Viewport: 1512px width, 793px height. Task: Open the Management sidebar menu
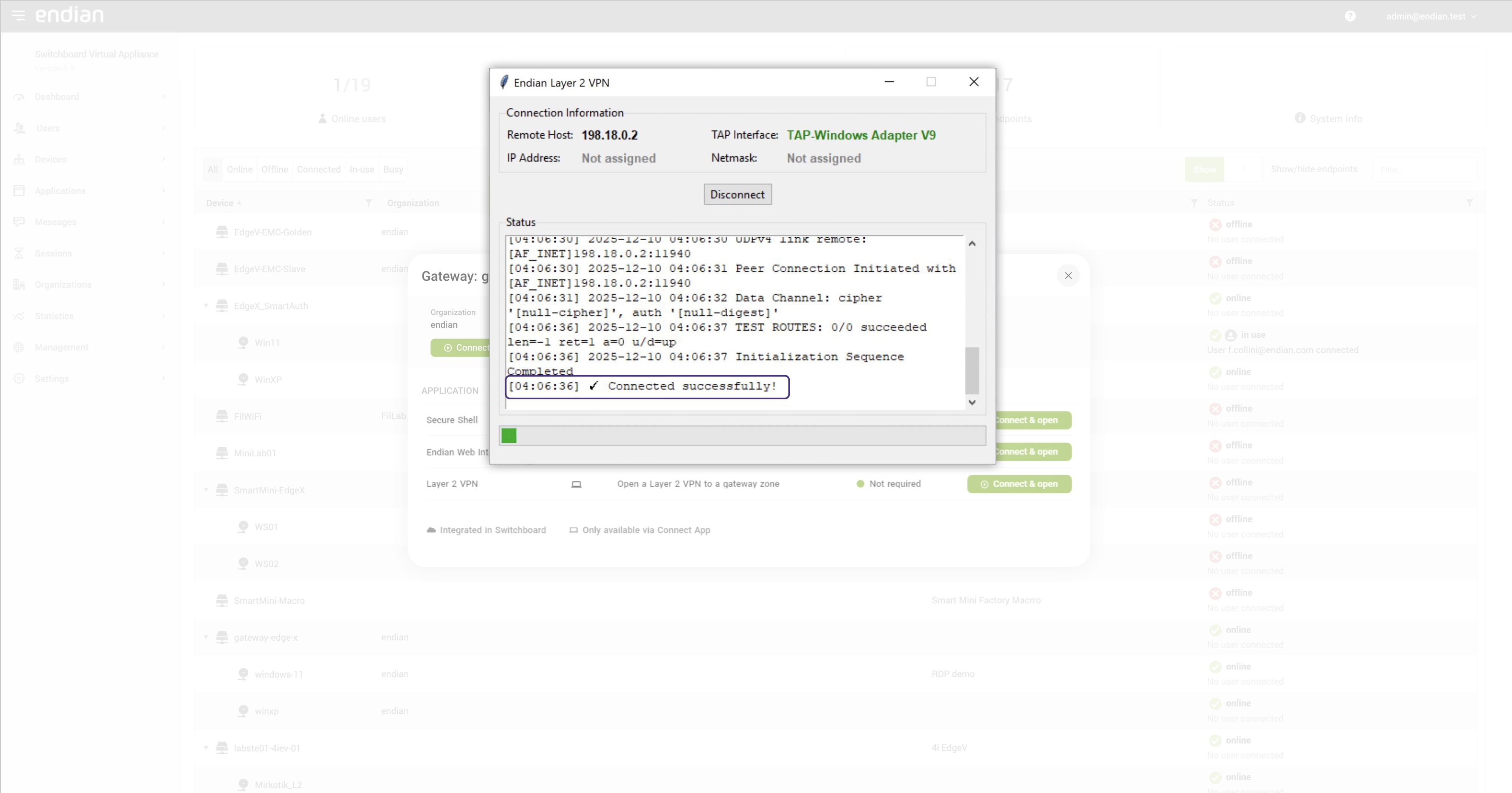click(89, 347)
